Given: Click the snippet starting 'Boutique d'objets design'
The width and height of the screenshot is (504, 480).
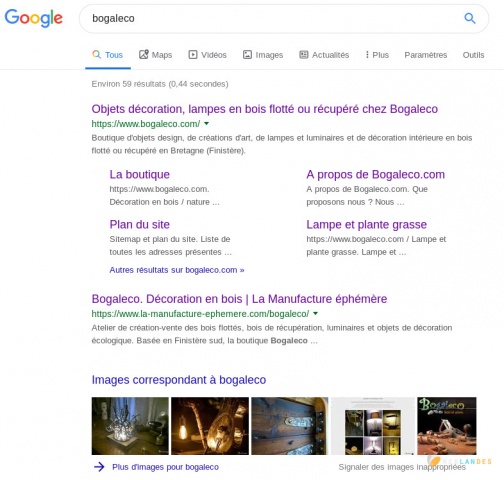Looking at the screenshot, I should (x=282, y=144).
